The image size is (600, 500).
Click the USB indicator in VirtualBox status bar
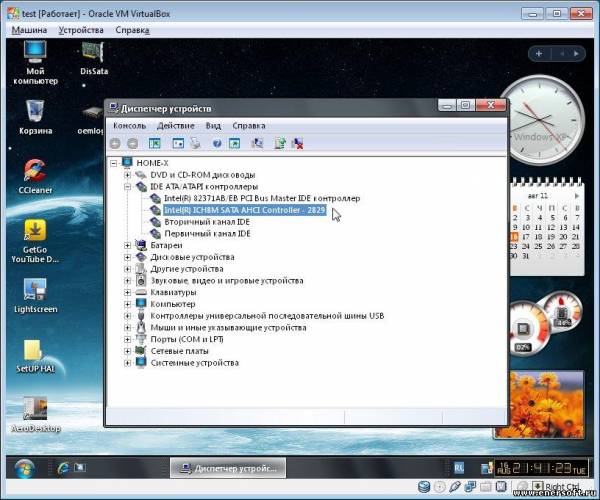click(455, 487)
